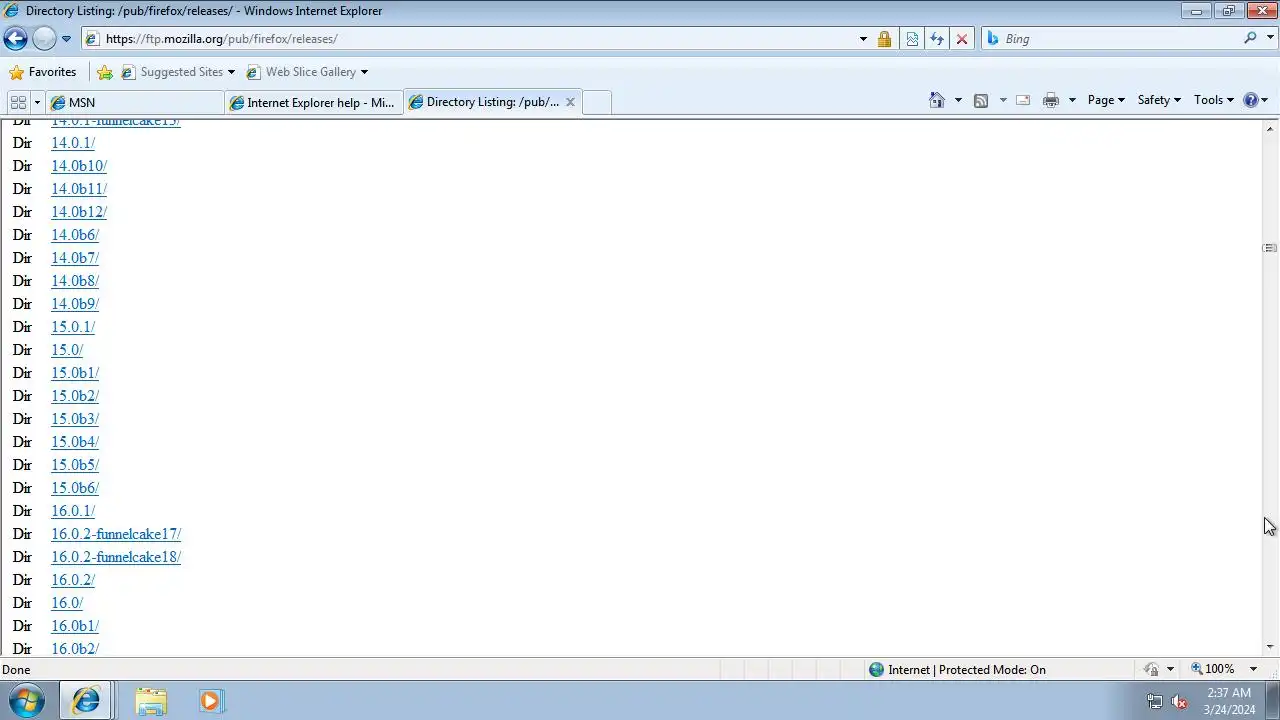Screen dimensions: 1280x720
Task: Open the 14.0.1/ directory link
Action: tap(73, 143)
